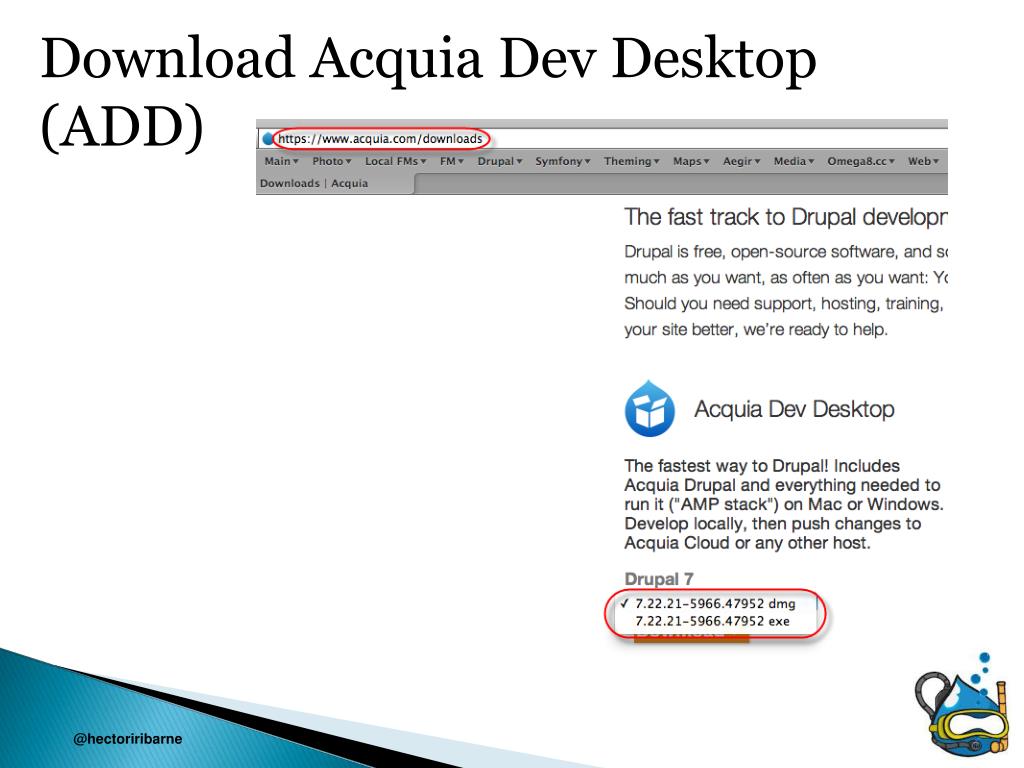Expand the Aegir bookmarks folder

pyautogui.click(x=741, y=161)
